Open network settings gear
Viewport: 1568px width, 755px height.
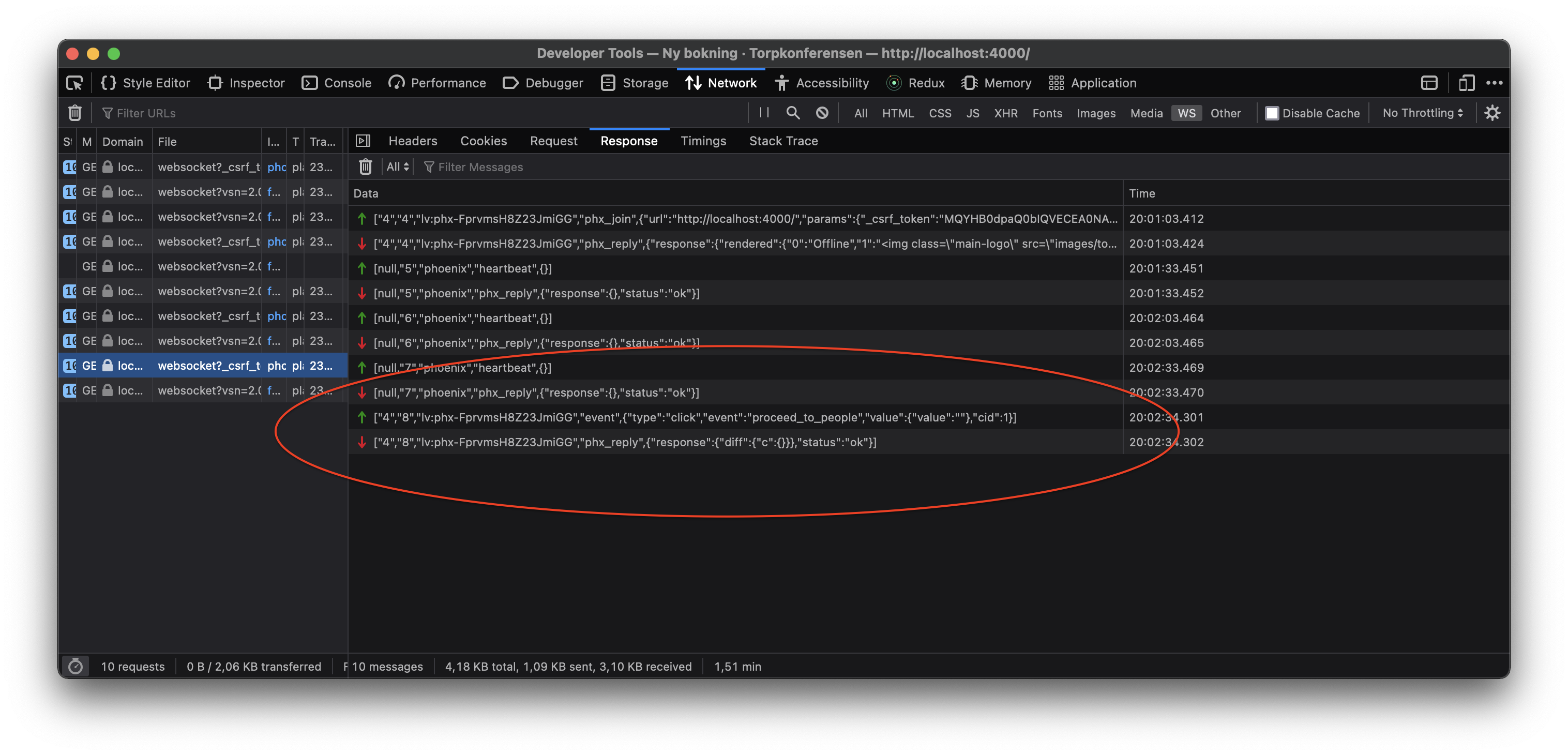tap(1492, 113)
